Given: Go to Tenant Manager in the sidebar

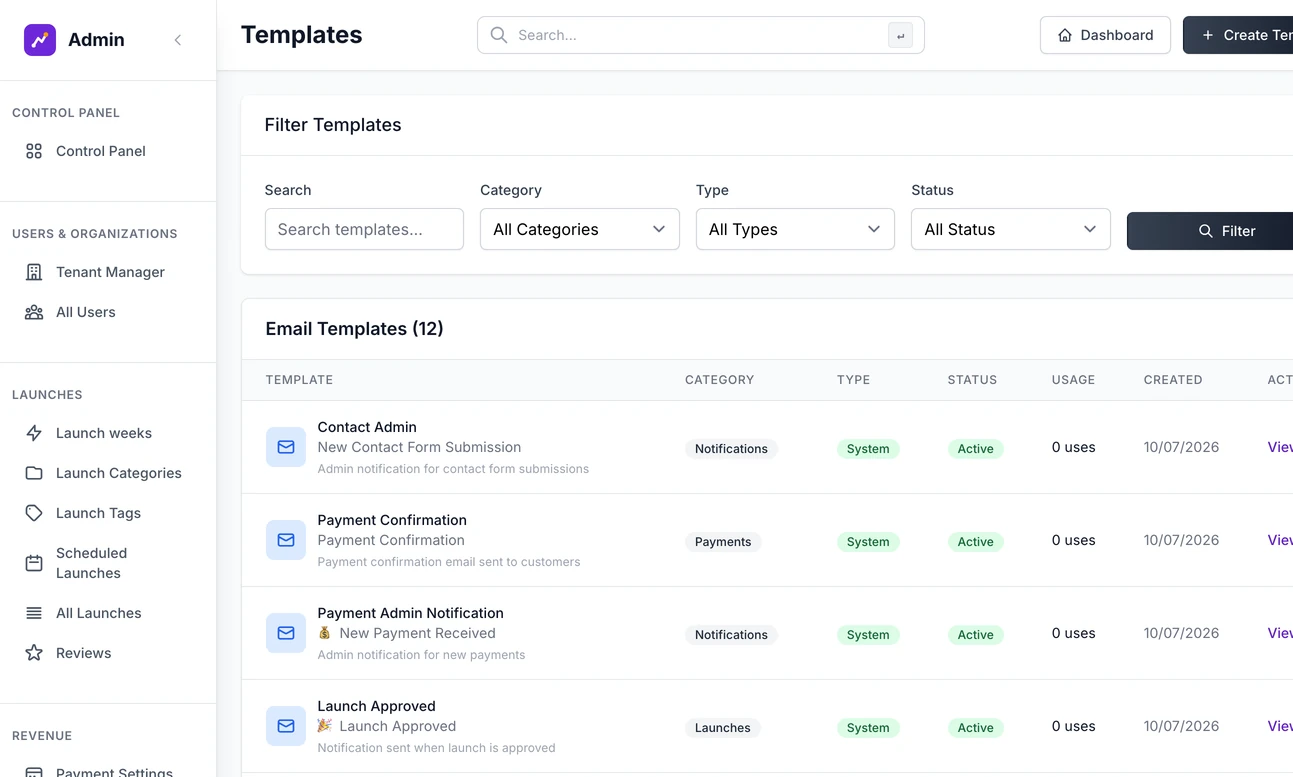Looking at the screenshot, I should (x=108, y=272).
